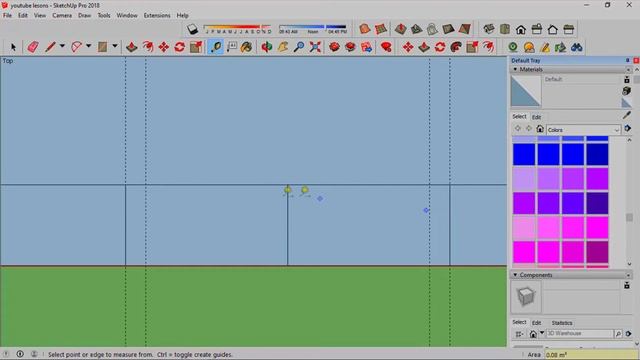The height and width of the screenshot is (360, 640).
Task: Open the Tools menu
Action: click(104, 16)
